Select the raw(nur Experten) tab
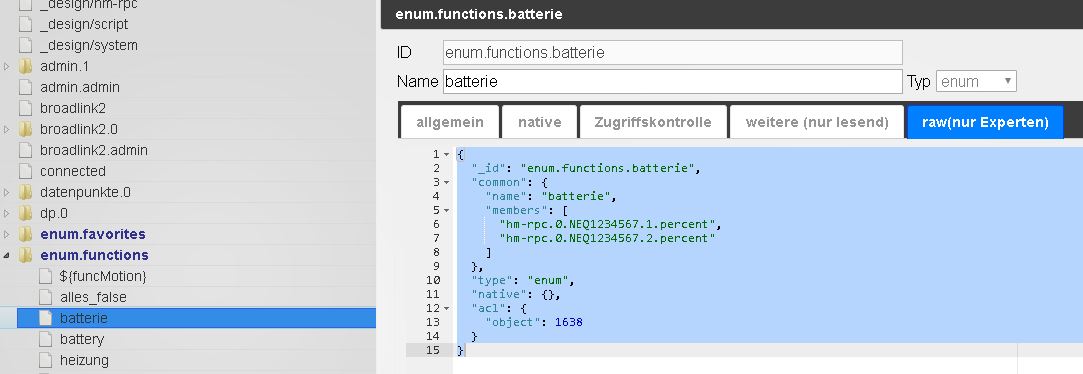This screenshot has width=1083, height=374. coord(985,122)
